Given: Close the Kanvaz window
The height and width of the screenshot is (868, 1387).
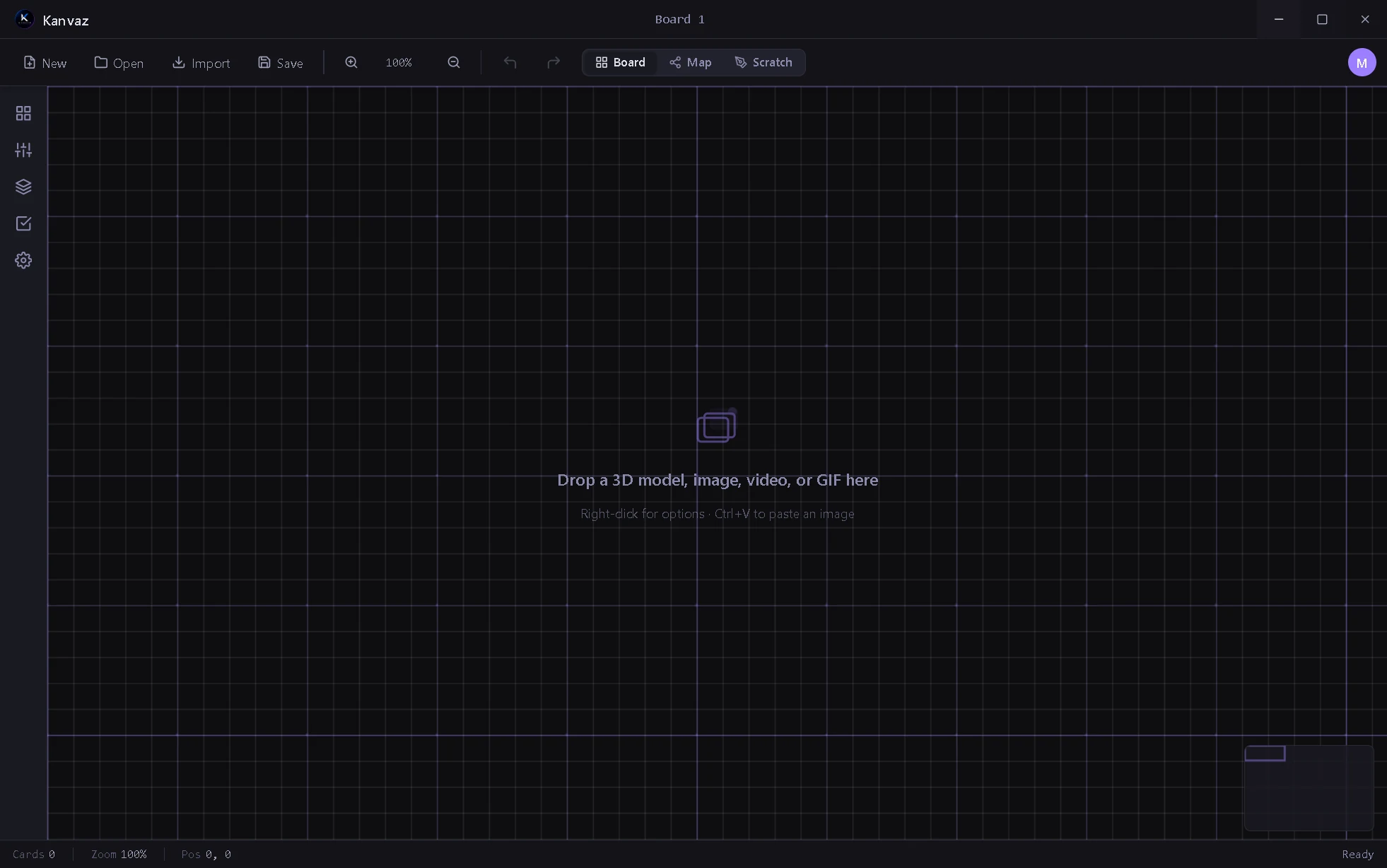Looking at the screenshot, I should click(1365, 19).
